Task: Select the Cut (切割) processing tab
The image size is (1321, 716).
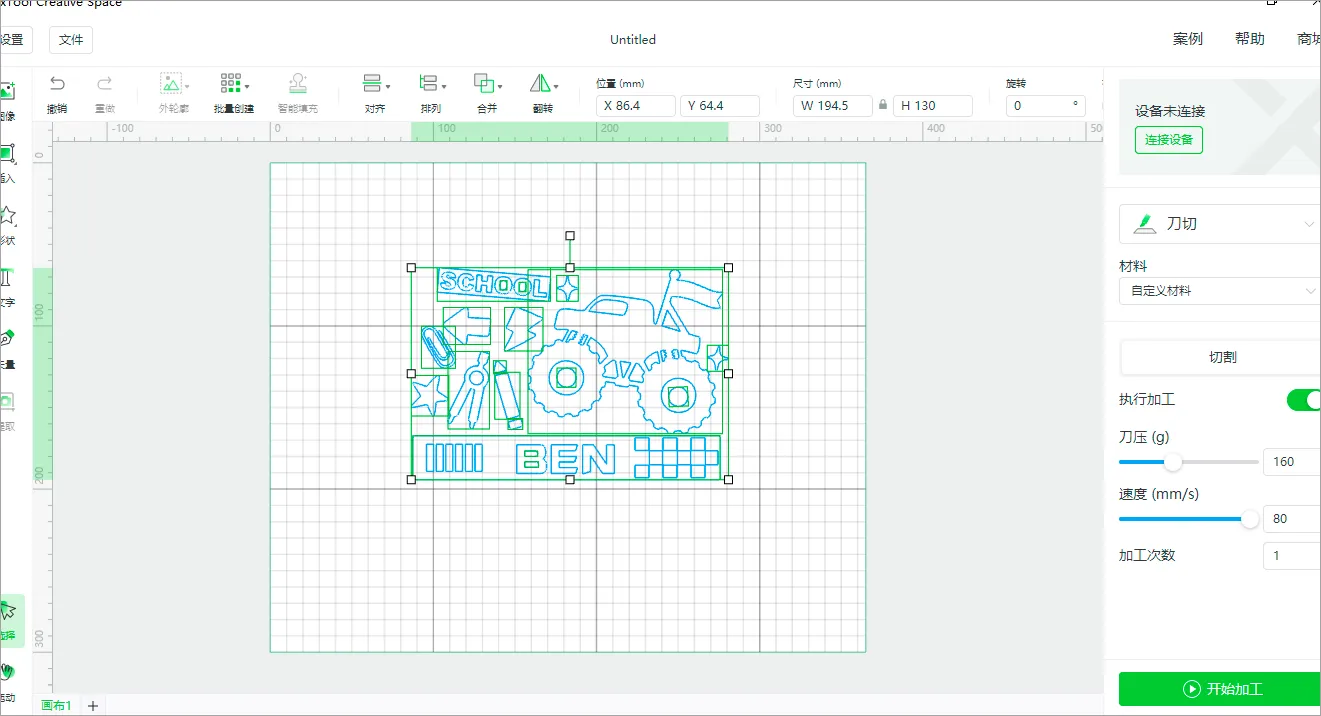Action: 1220,357
